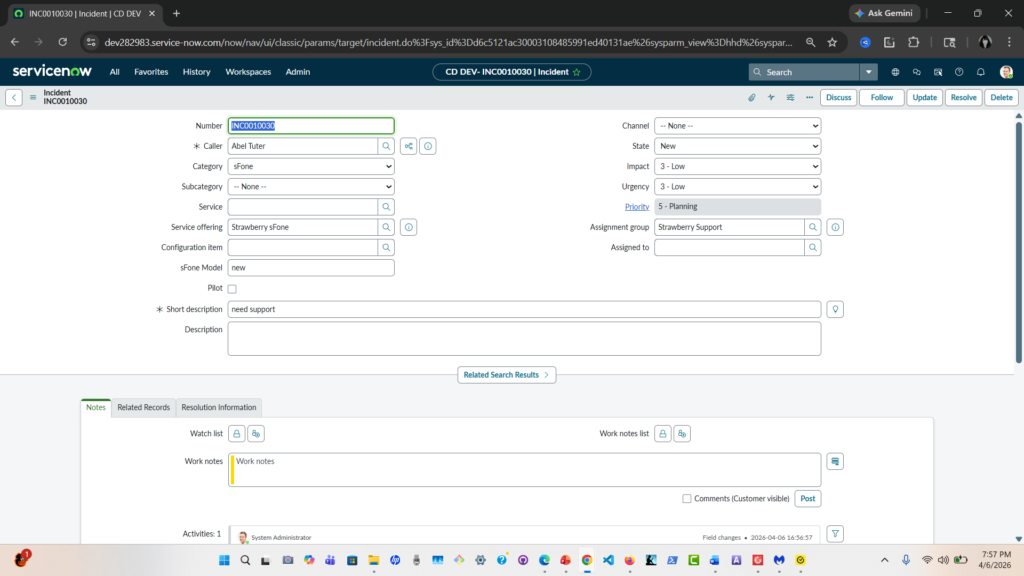Enable Comments (Customer visible) checkbox
This screenshot has width=1024, height=576.
click(686, 498)
